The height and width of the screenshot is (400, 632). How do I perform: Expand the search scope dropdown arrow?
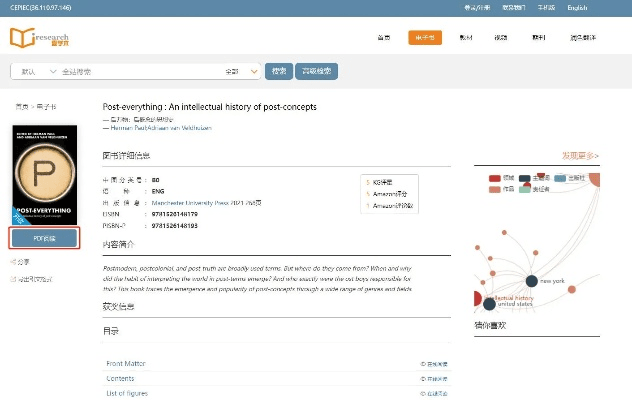(252, 71)
